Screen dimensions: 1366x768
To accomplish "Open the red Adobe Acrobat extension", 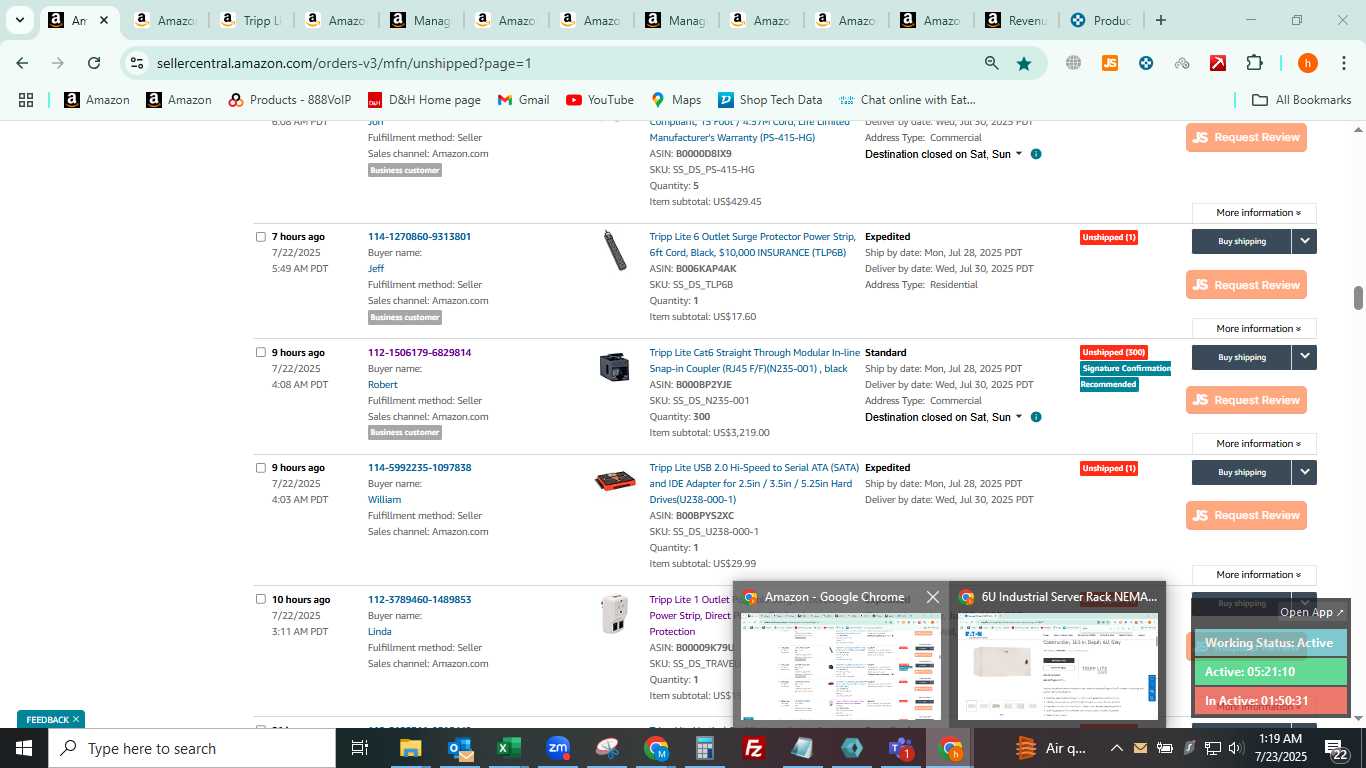I will point(1218,63).
